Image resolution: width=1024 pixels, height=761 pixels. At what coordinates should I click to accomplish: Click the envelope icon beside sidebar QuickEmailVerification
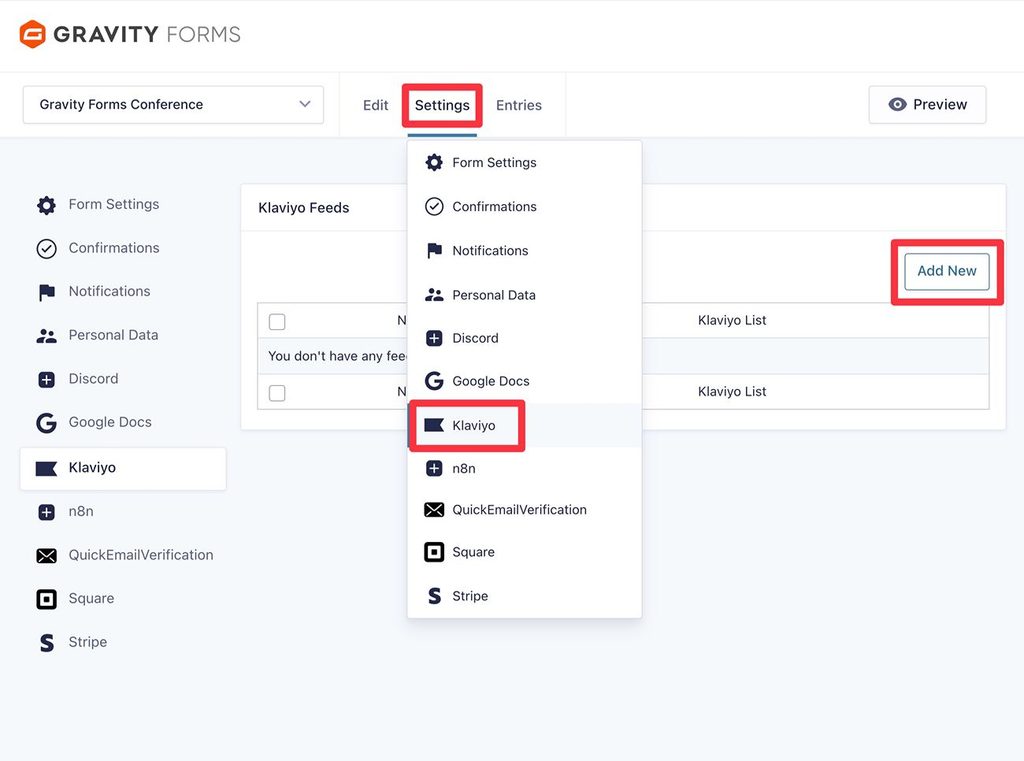46,556
